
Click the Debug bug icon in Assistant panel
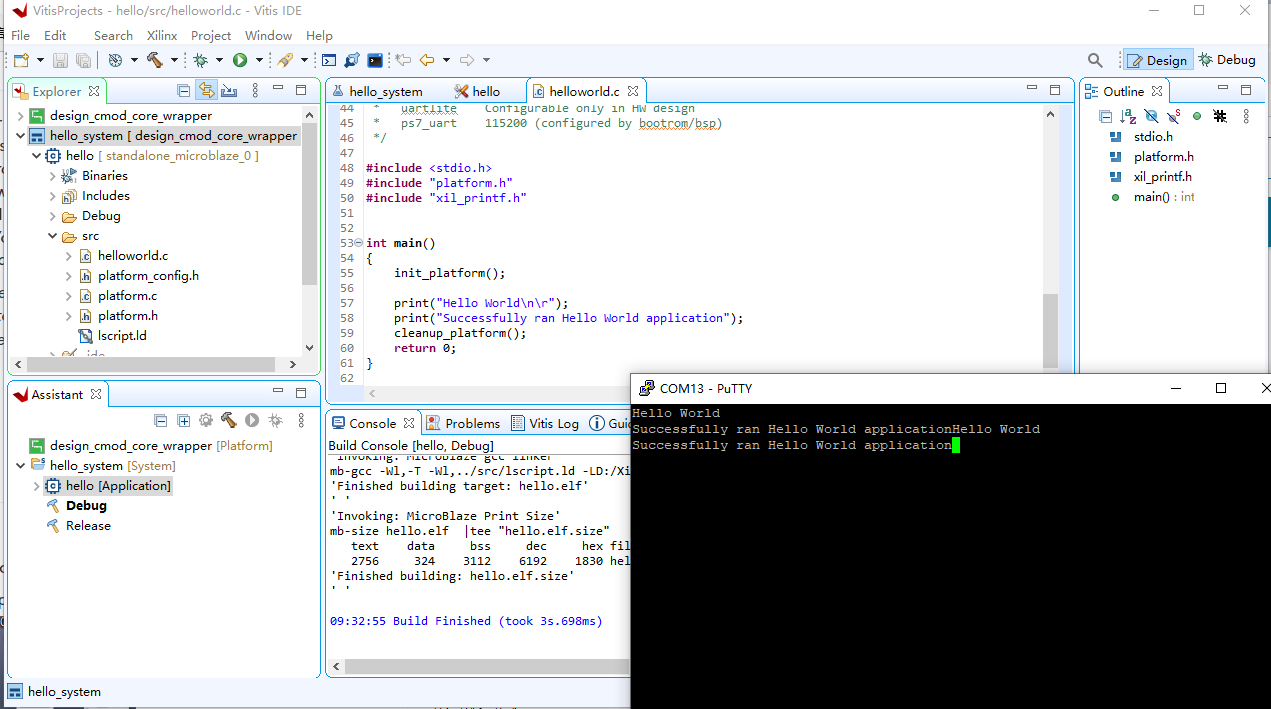point(275,421)
